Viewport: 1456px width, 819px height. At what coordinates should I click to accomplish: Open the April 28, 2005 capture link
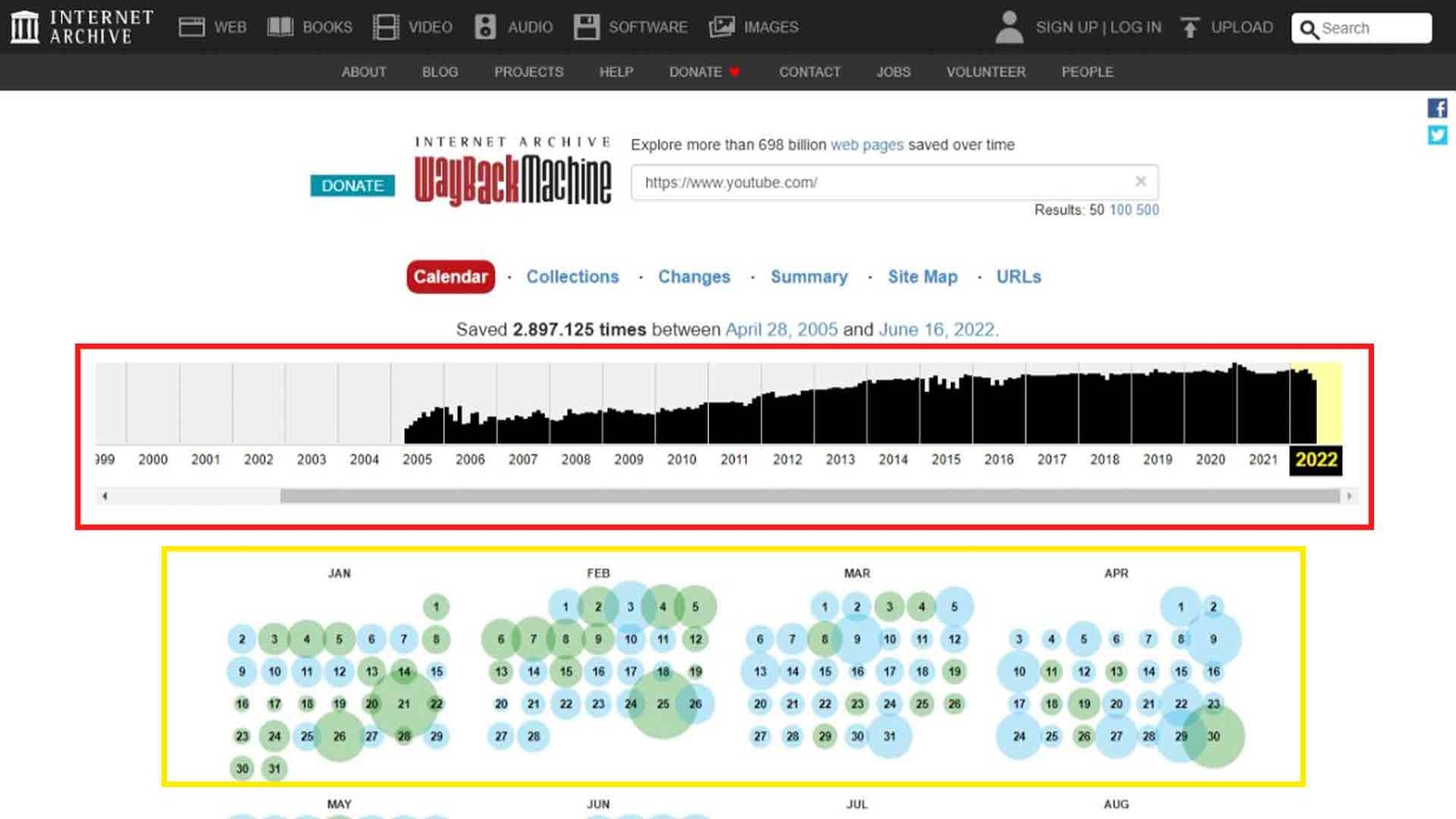(x=782, y=329)
